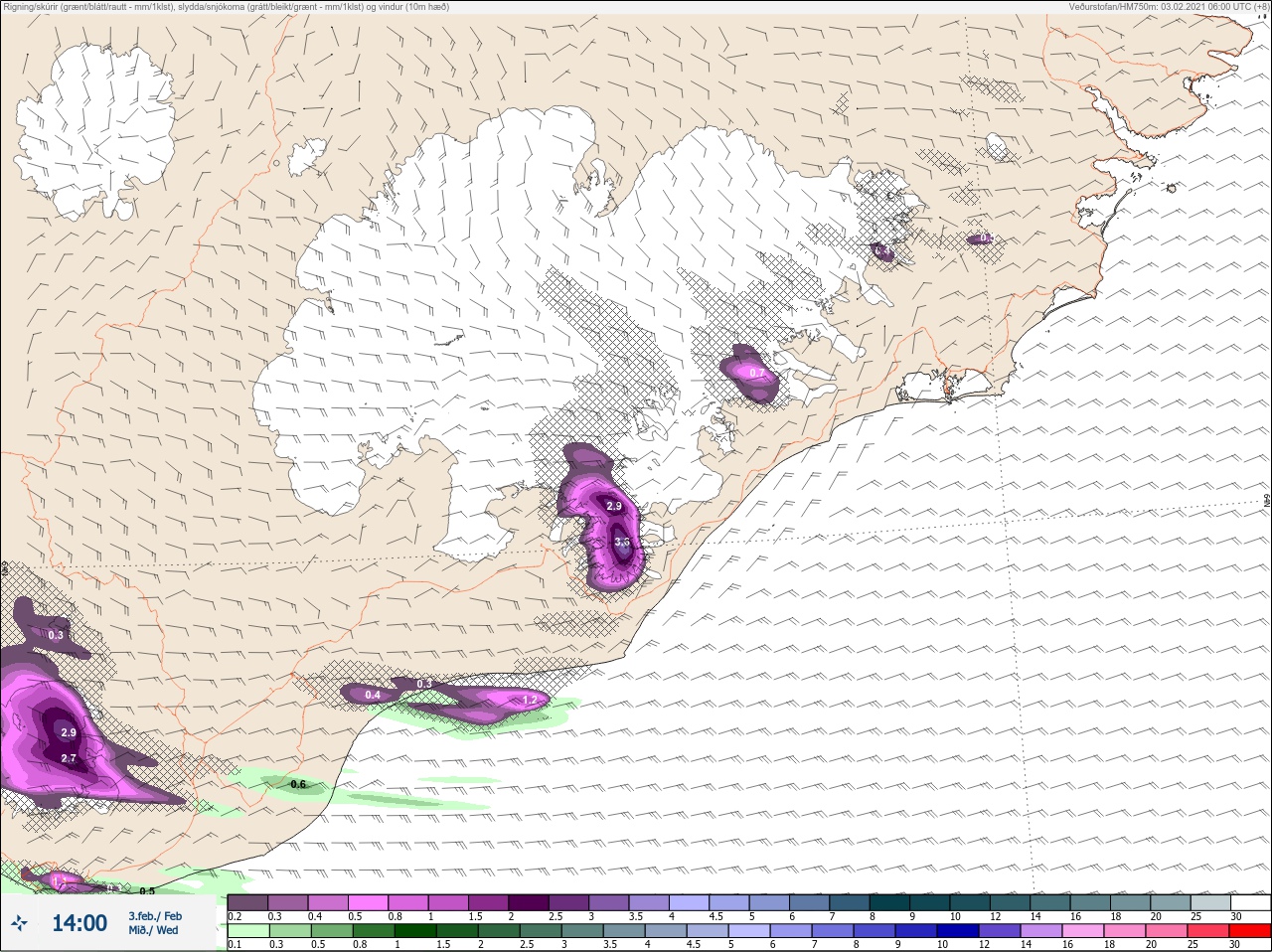Click the 2.7 precipitation value on the map
This screenshot has height=952, width=1272.
pyautogui.click(x=69, y=758)
